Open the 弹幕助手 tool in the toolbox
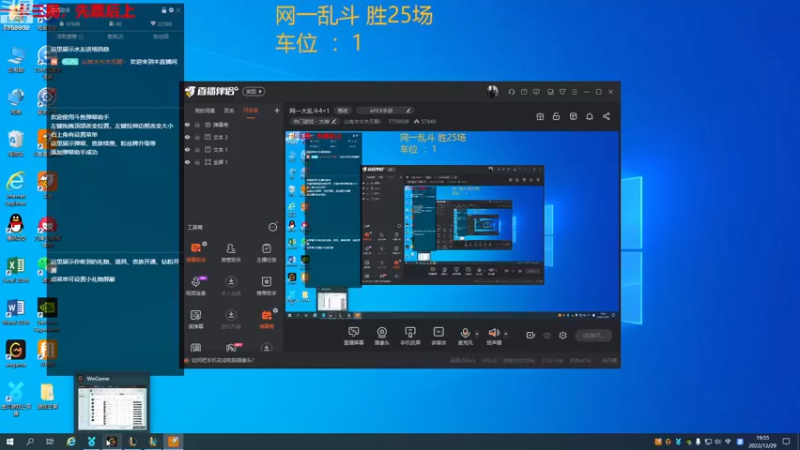 click(x=196, y=252)
